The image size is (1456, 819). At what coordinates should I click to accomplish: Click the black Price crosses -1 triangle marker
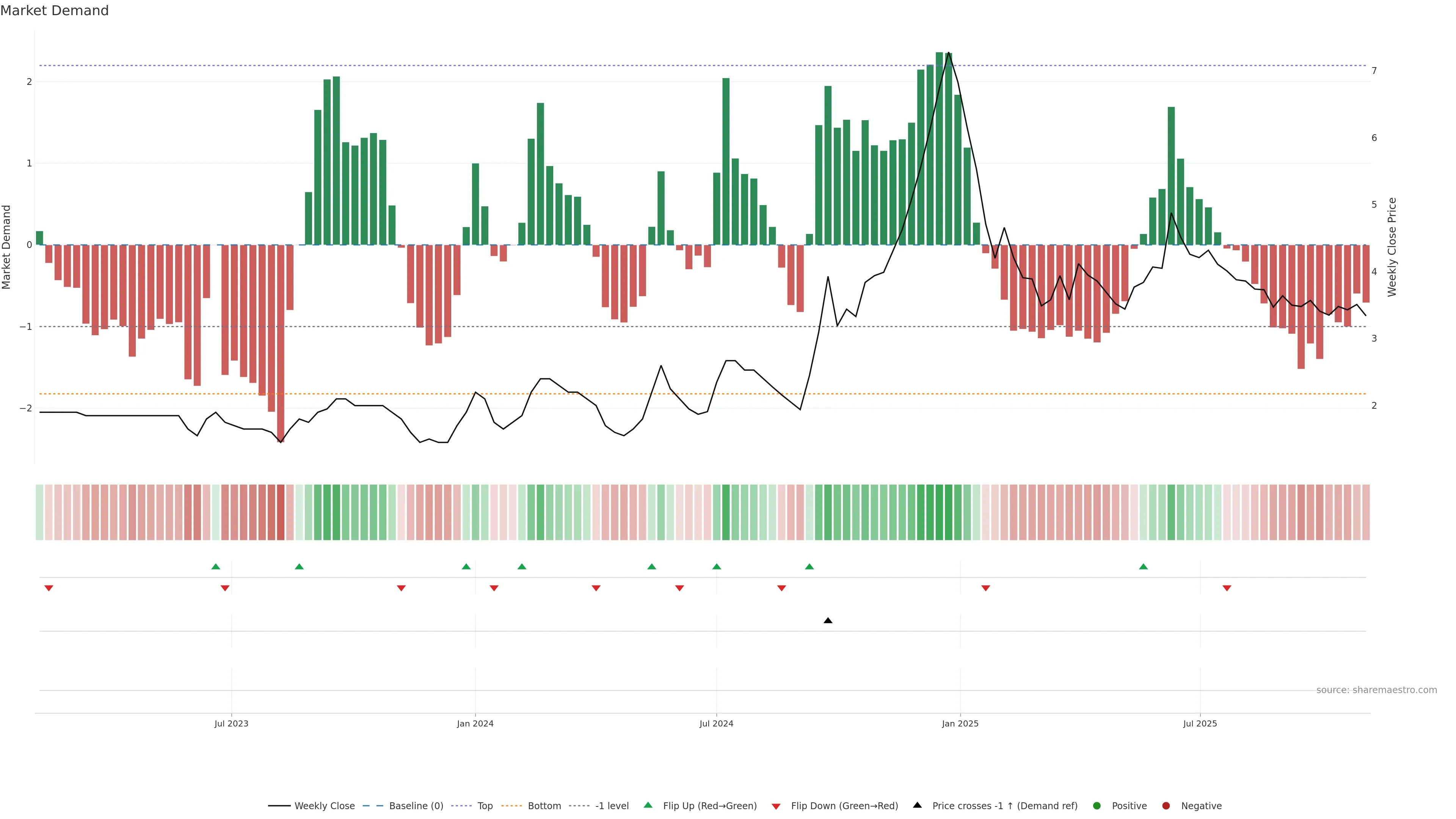[827, 621]
